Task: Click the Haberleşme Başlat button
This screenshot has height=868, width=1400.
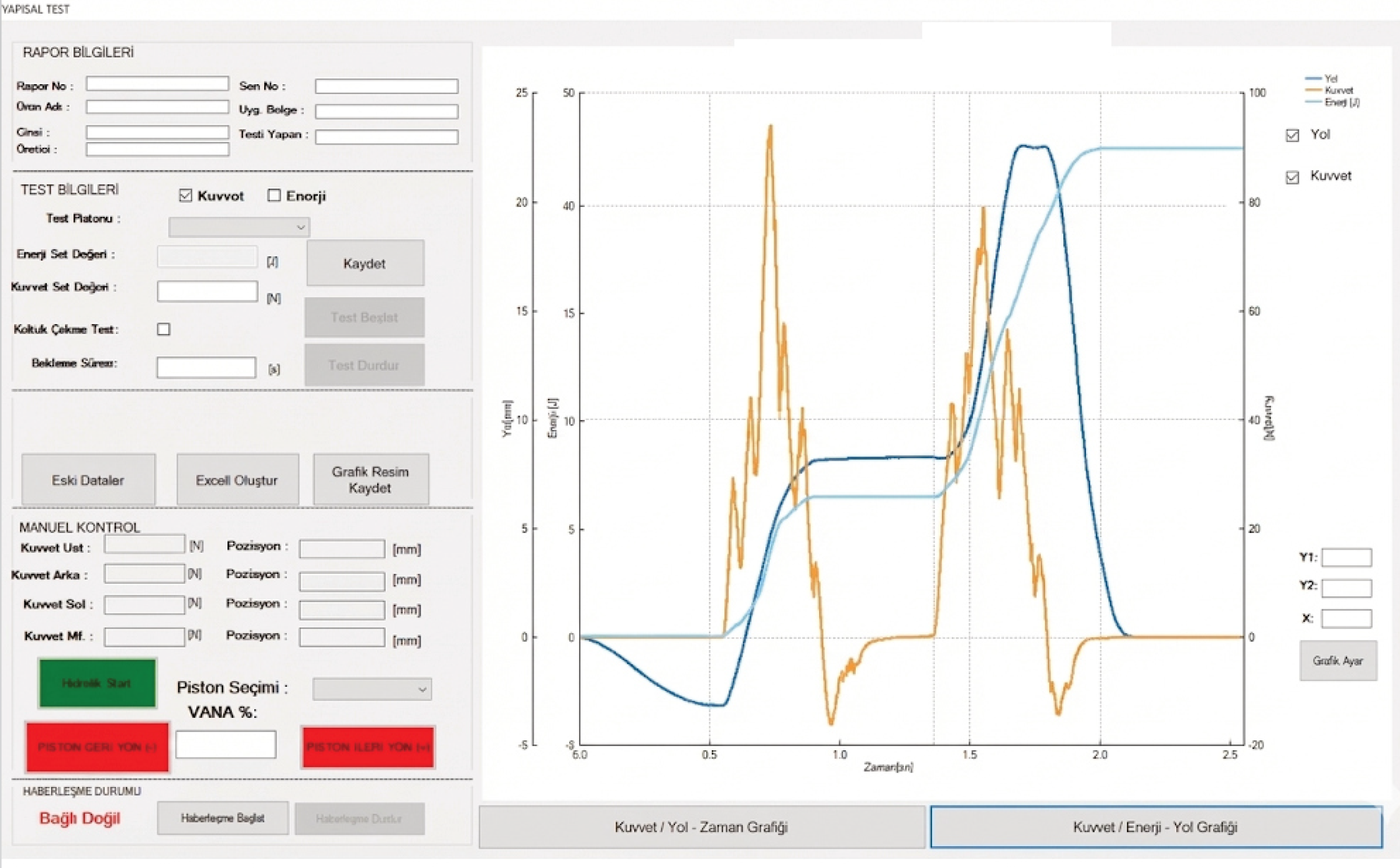Action: click(223, 818)
